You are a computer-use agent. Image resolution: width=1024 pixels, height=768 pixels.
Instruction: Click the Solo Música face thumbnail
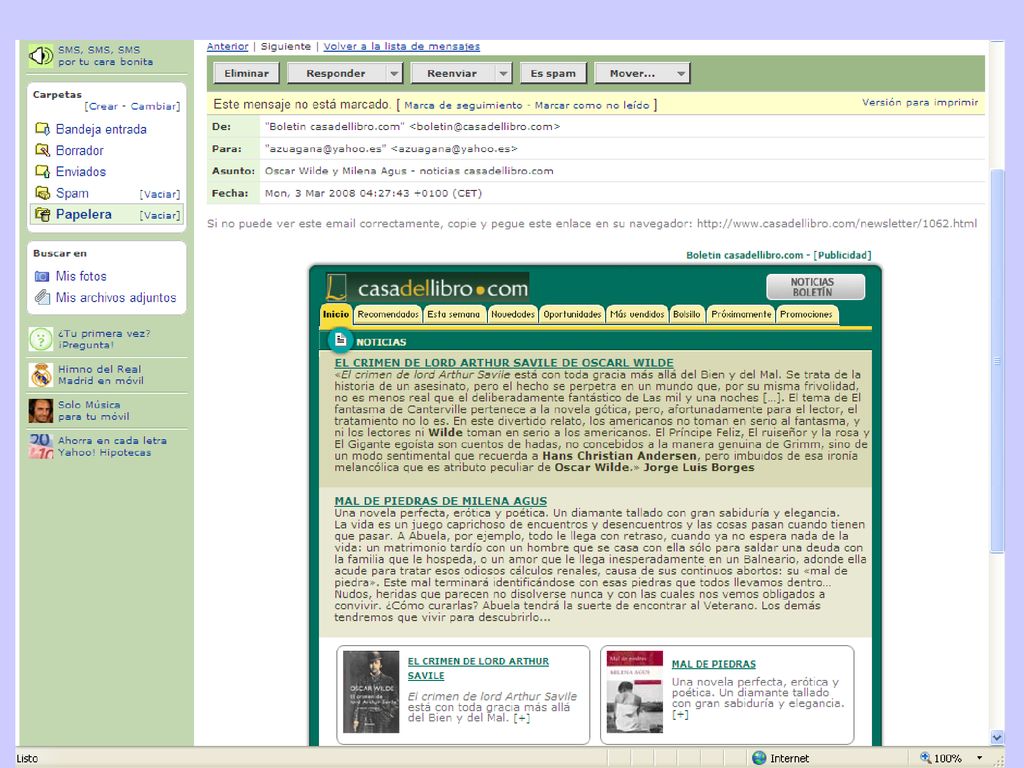pos(40,411)
